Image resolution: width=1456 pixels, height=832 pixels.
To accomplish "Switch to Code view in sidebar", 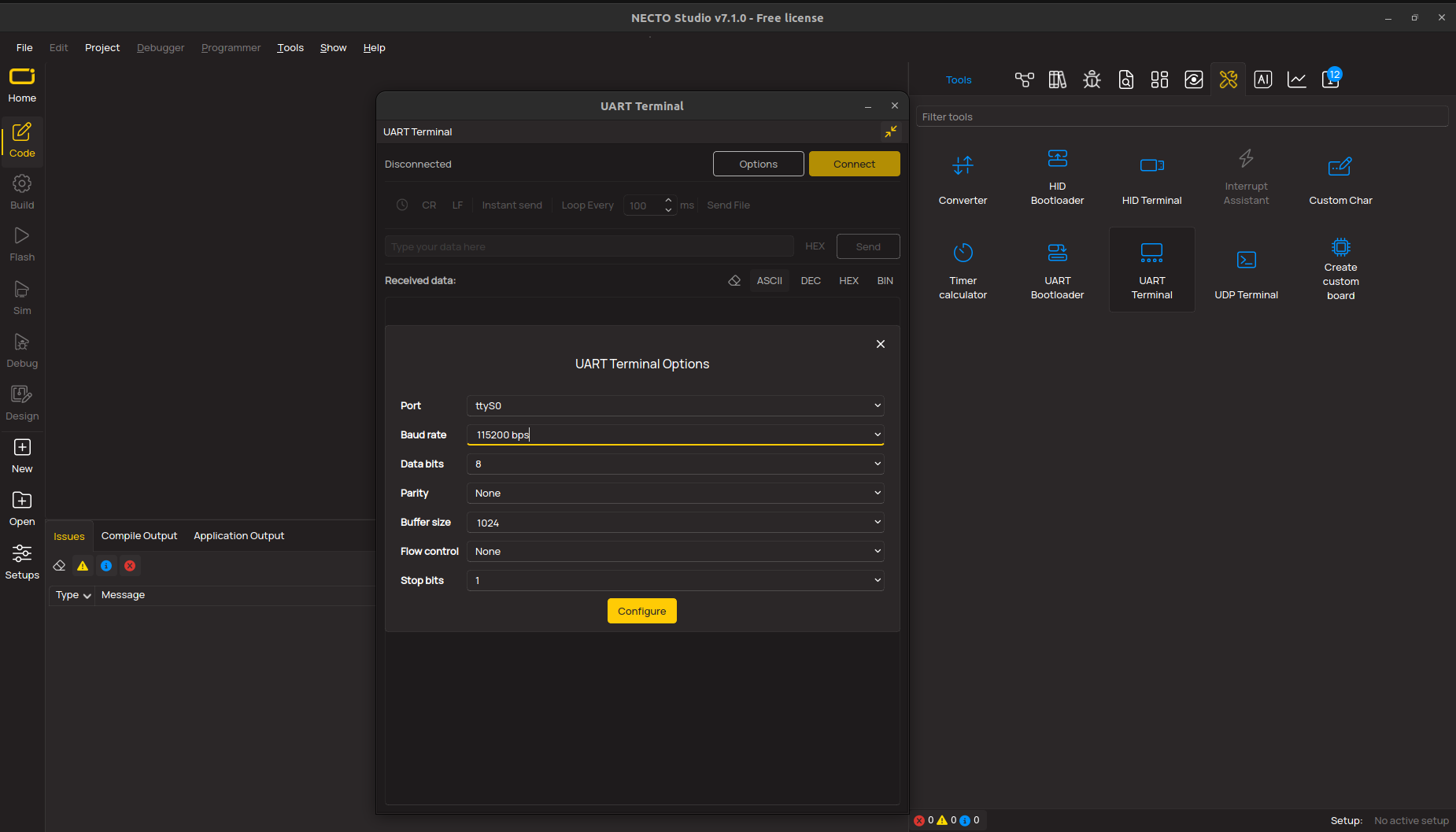I will [22, 141].
